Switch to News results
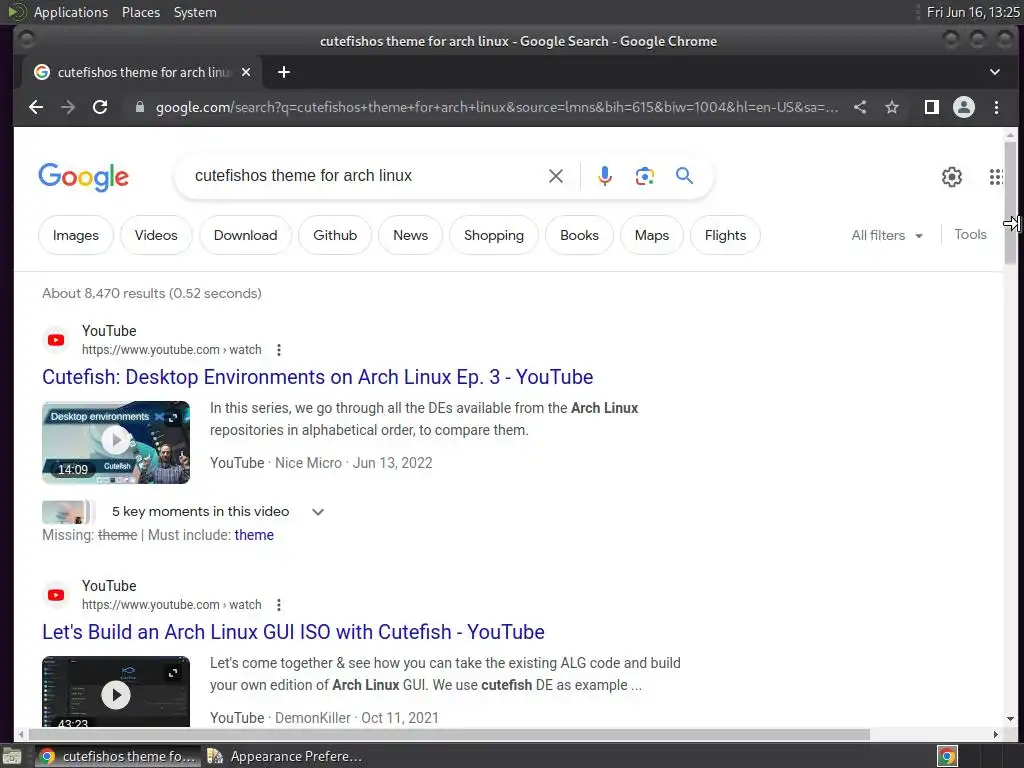Screen dimensions: 1024x768 click(411, 235)
